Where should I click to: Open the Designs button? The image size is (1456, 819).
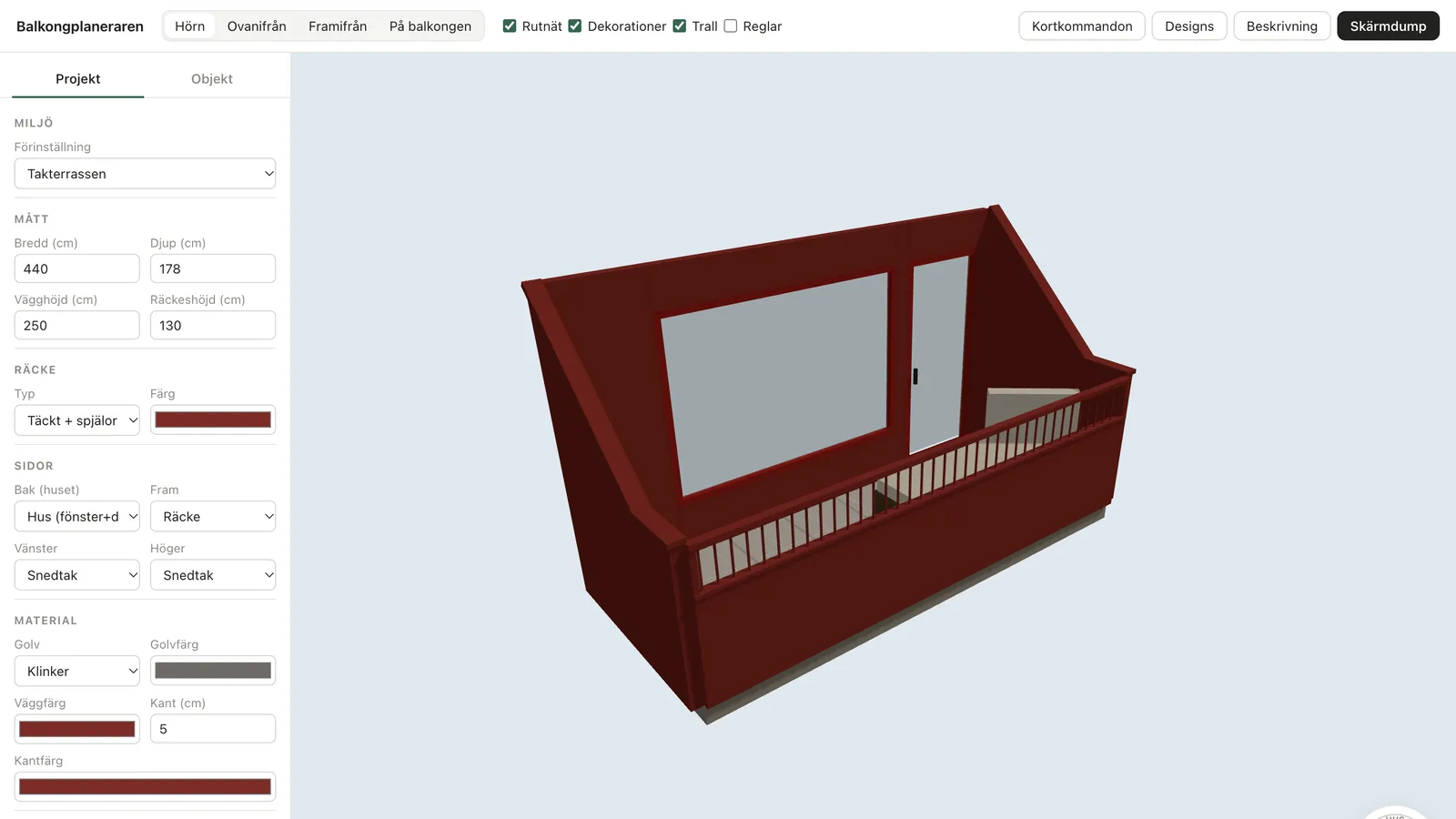(x=1189, y=26)
